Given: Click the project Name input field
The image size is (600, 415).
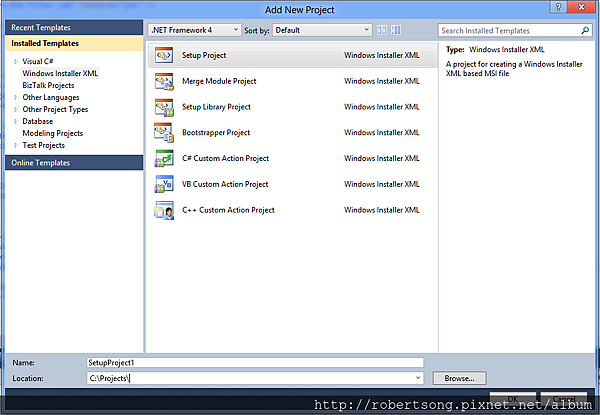Looking at the screenshot, I should [255, 362].
